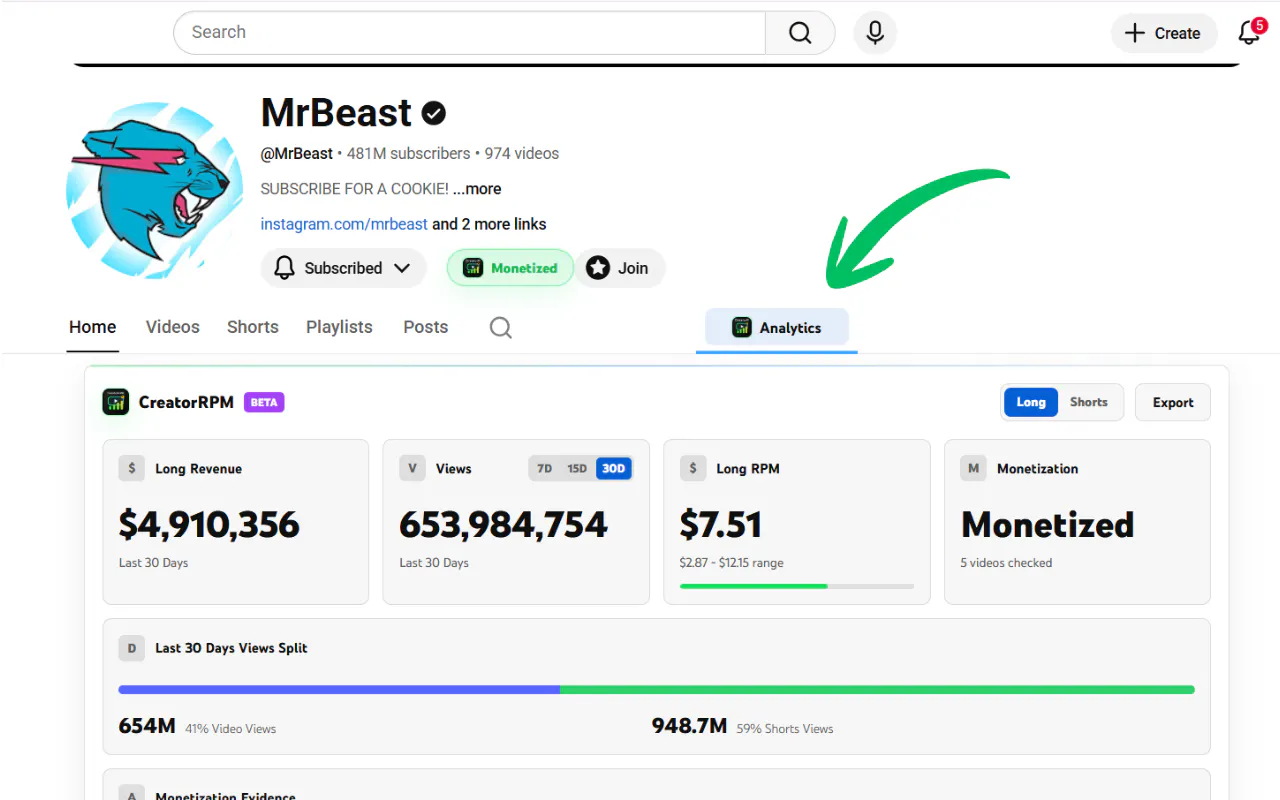1280x800 pixels.
Task: Click the '$2.87 - $12.15 range' text
Action: pos(732,563)
